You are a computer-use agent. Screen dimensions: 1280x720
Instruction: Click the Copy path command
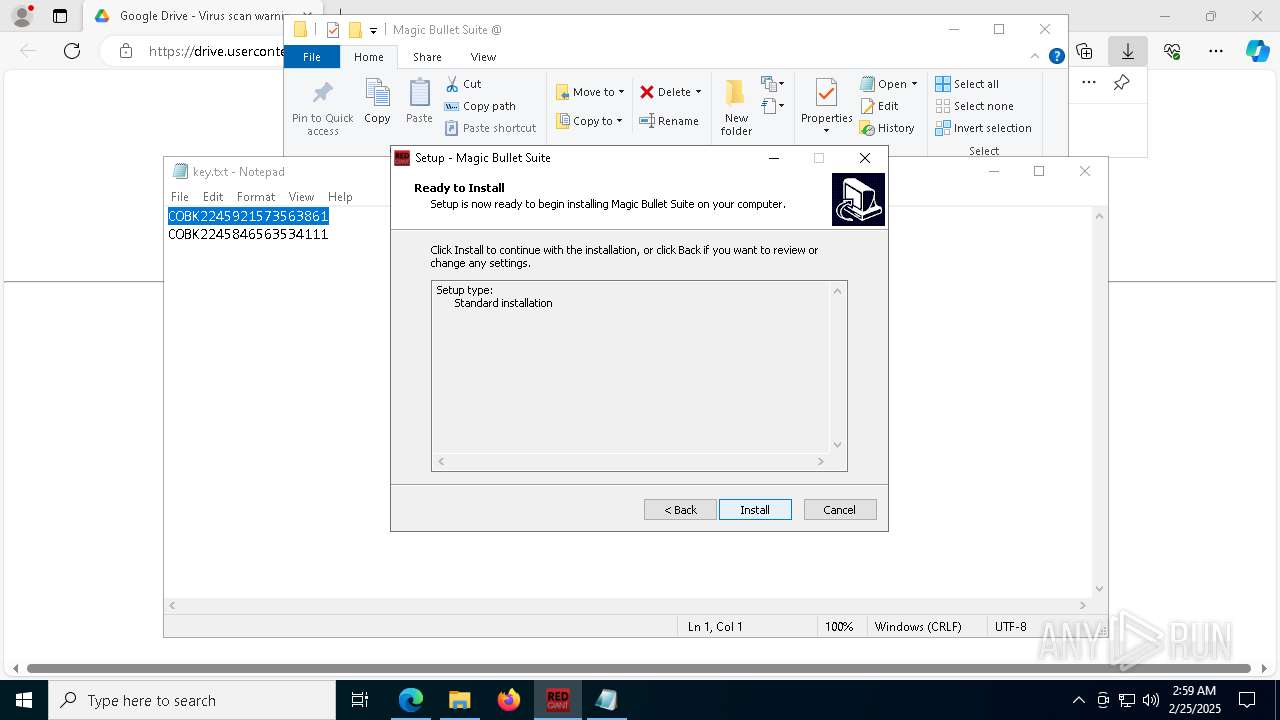tap(480, 106)
